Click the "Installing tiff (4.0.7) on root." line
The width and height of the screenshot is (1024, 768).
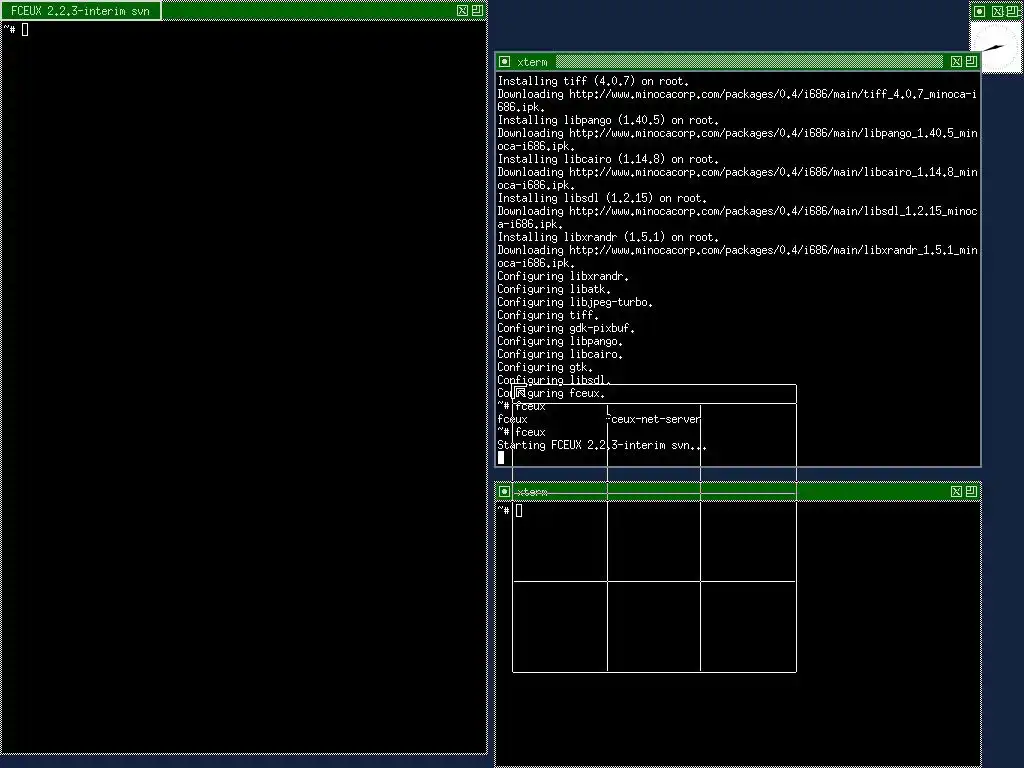click(593, 81)
